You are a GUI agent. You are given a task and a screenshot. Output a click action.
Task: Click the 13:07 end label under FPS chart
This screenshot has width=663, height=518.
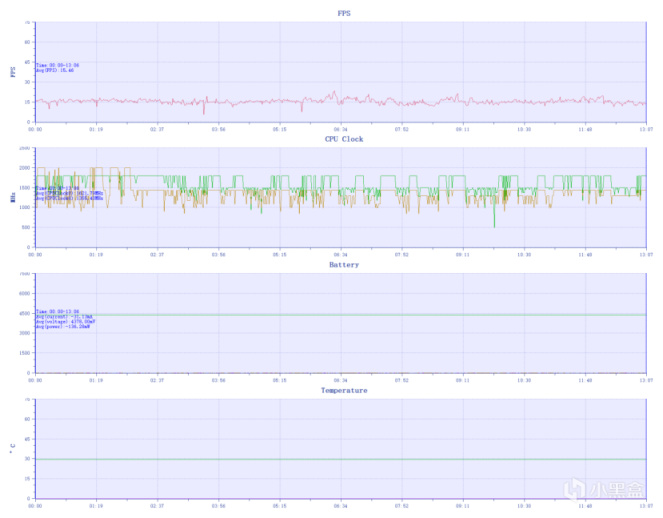[x=646, y=129]
